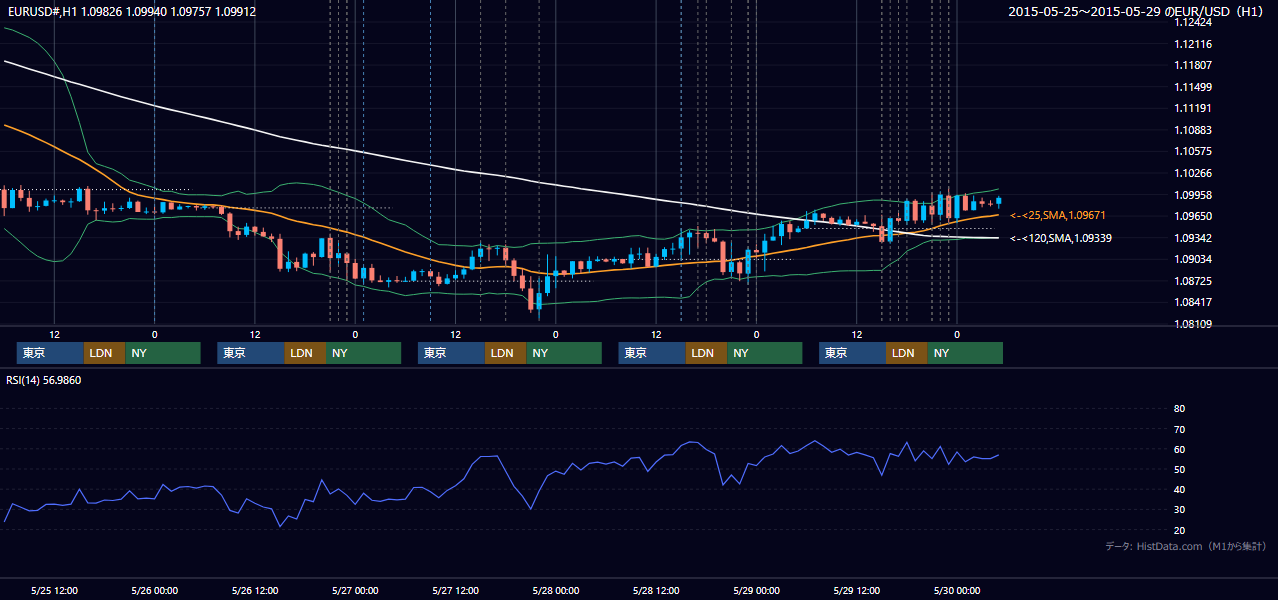
Task: Click RSI scale value 70
Action: (x=1179, y=429)
